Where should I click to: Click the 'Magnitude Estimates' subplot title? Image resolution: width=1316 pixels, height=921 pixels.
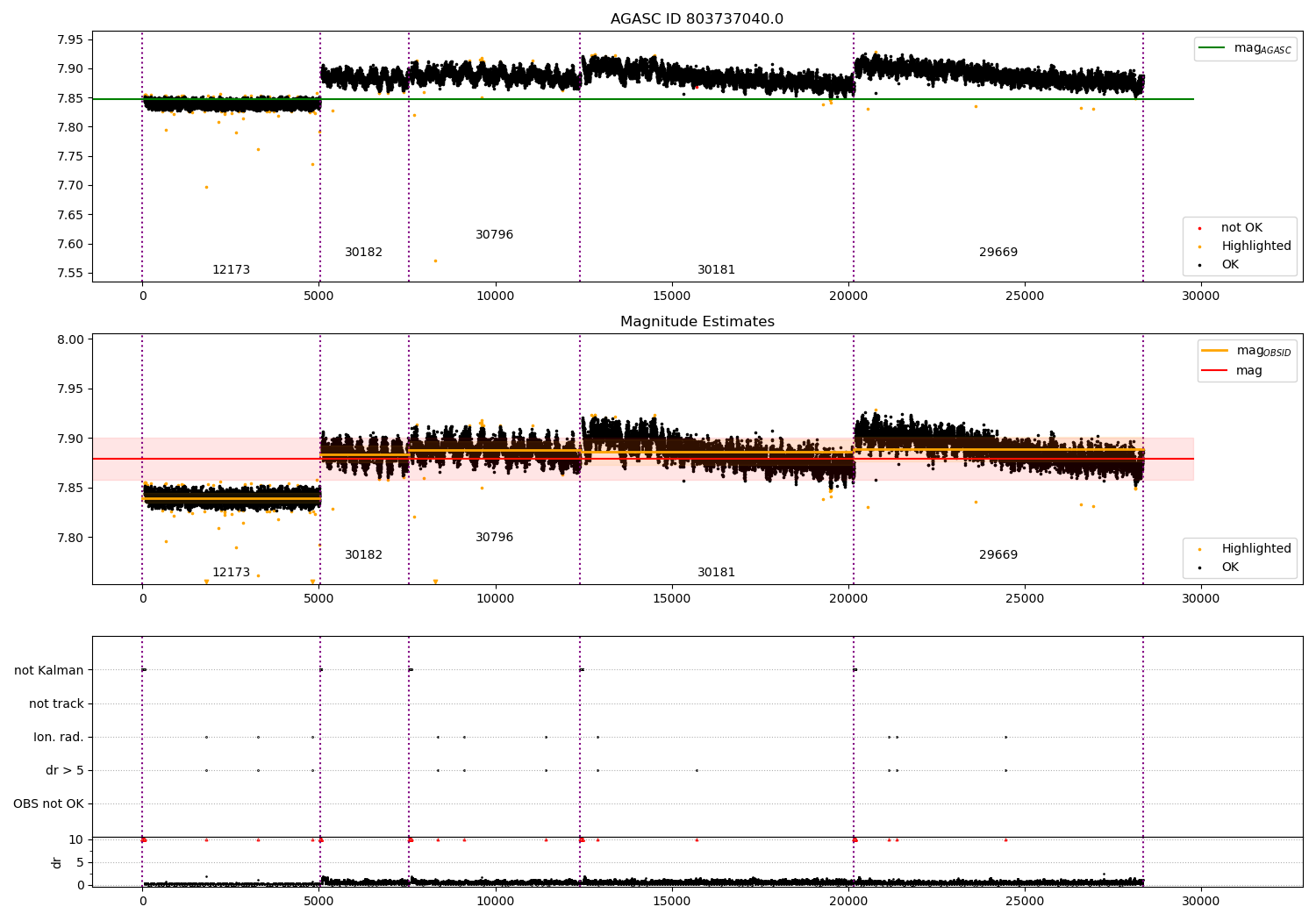coord(697,322)
